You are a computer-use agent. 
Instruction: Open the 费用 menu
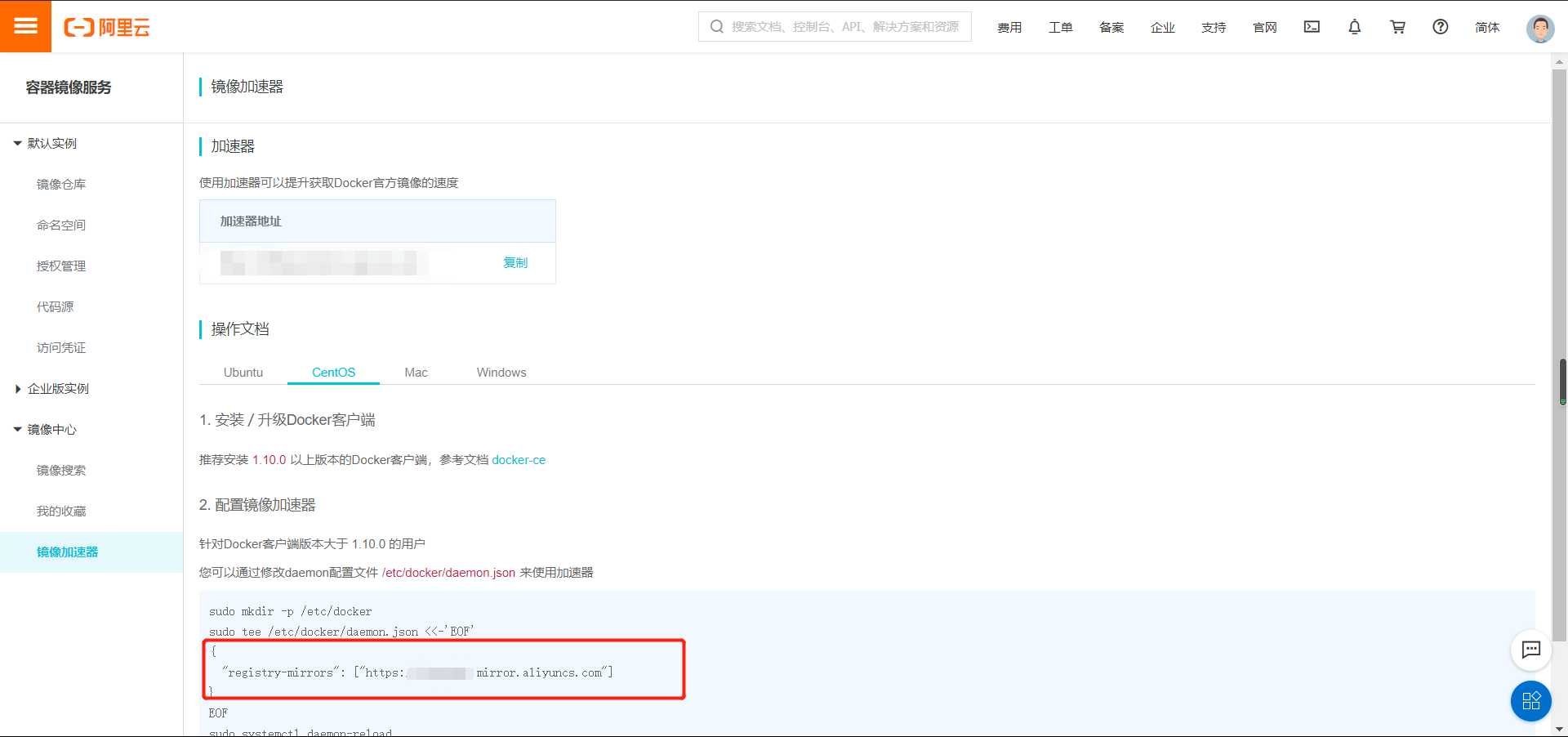click(x=1009, y=28)
